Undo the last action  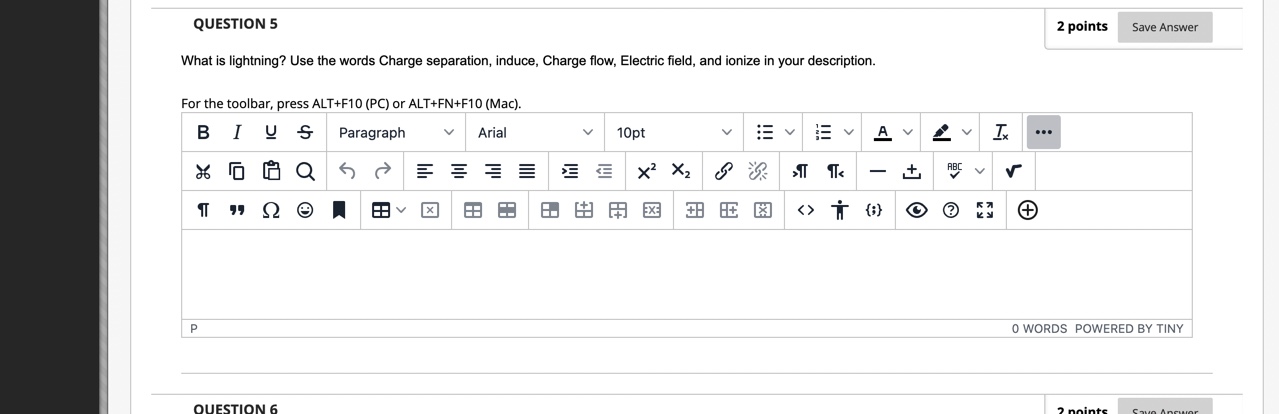pos(348,172)
